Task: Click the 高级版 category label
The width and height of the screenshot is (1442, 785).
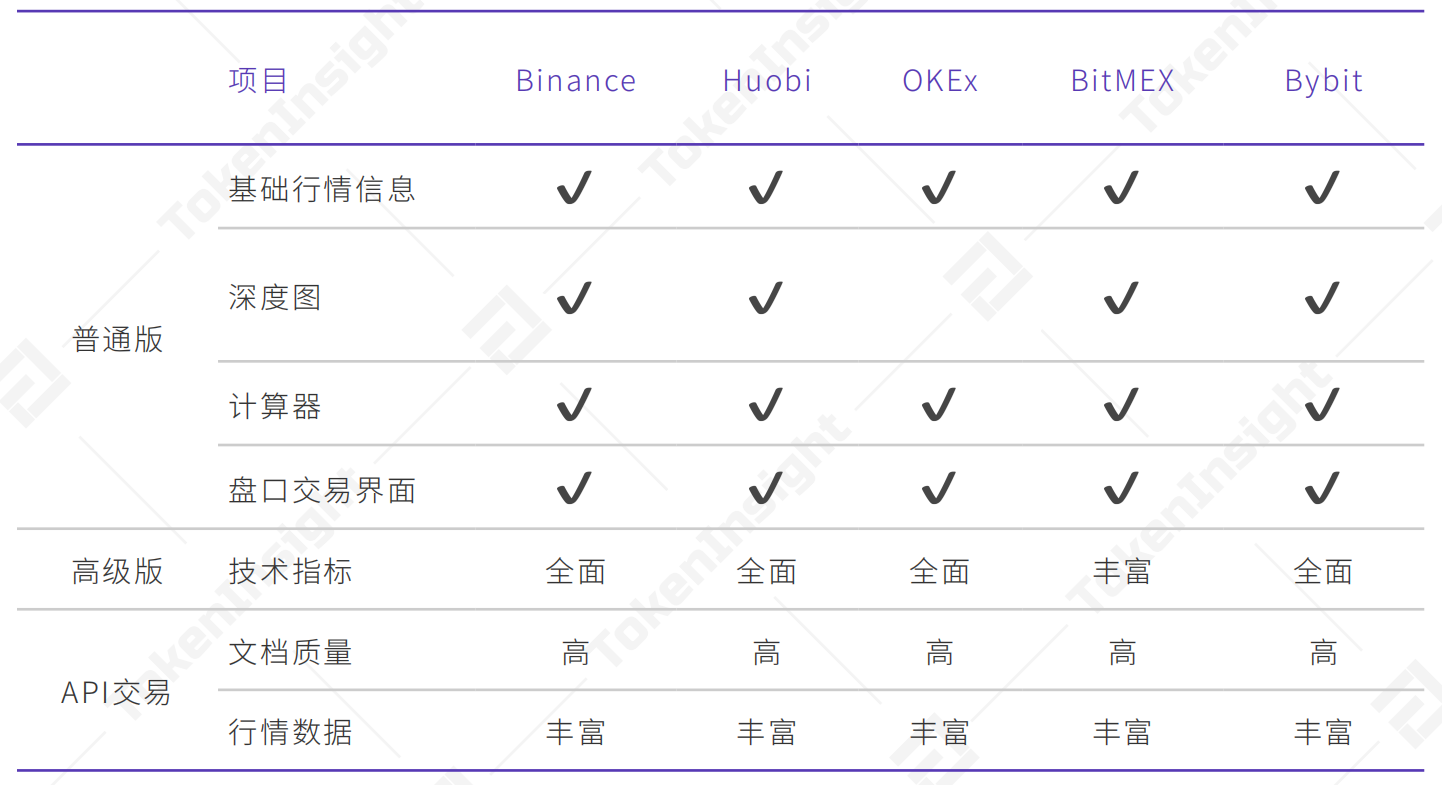Action: point(117,571)
